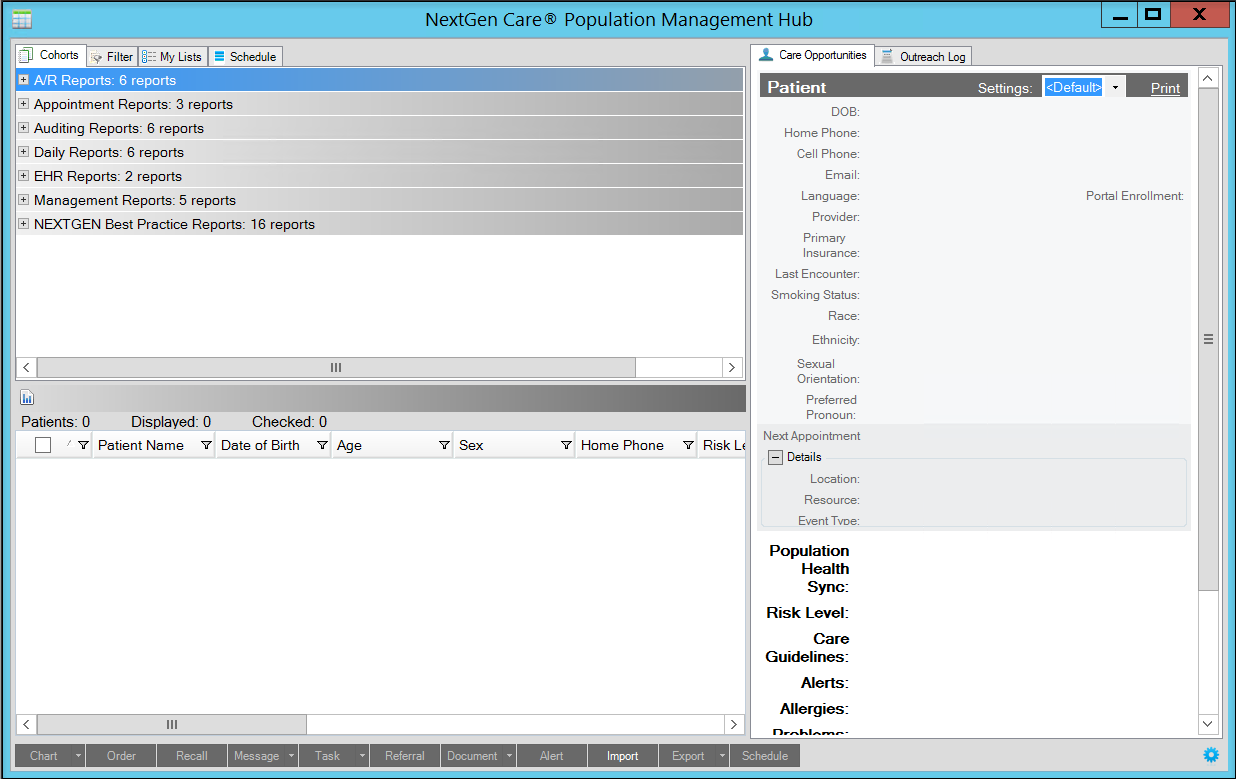Viewport: 1236px width, 779px height.
Task: Expand NEXTGEN Best Practice Reports group
Action: click(23, 224)
